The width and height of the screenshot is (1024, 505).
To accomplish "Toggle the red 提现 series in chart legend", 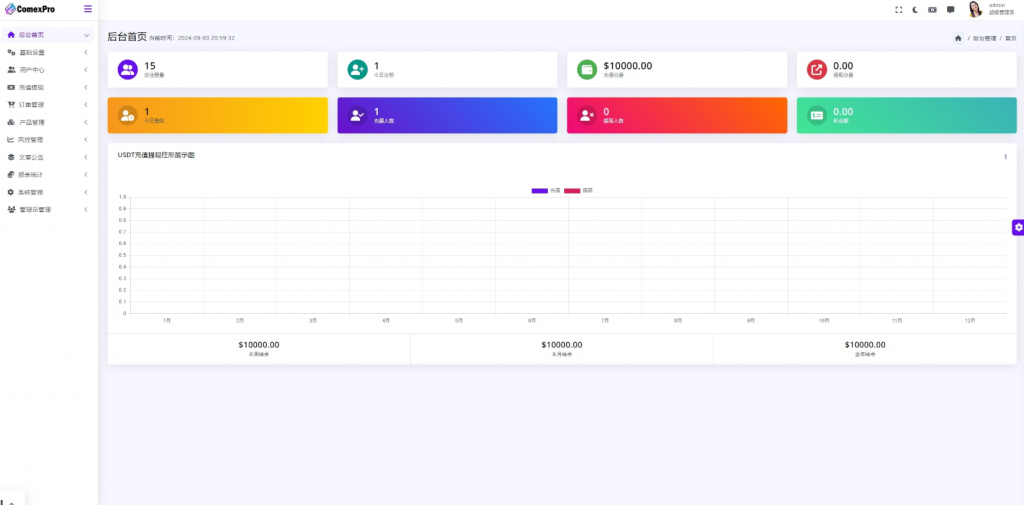I will click(x=579, y=190).
